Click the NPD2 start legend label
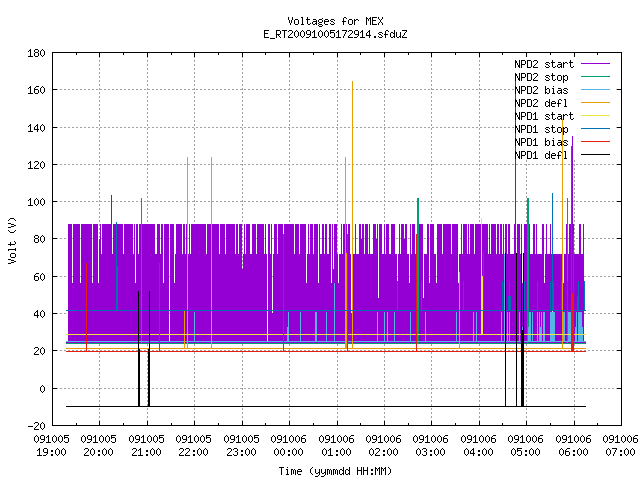The image size is (640, 480). (544, 64)
